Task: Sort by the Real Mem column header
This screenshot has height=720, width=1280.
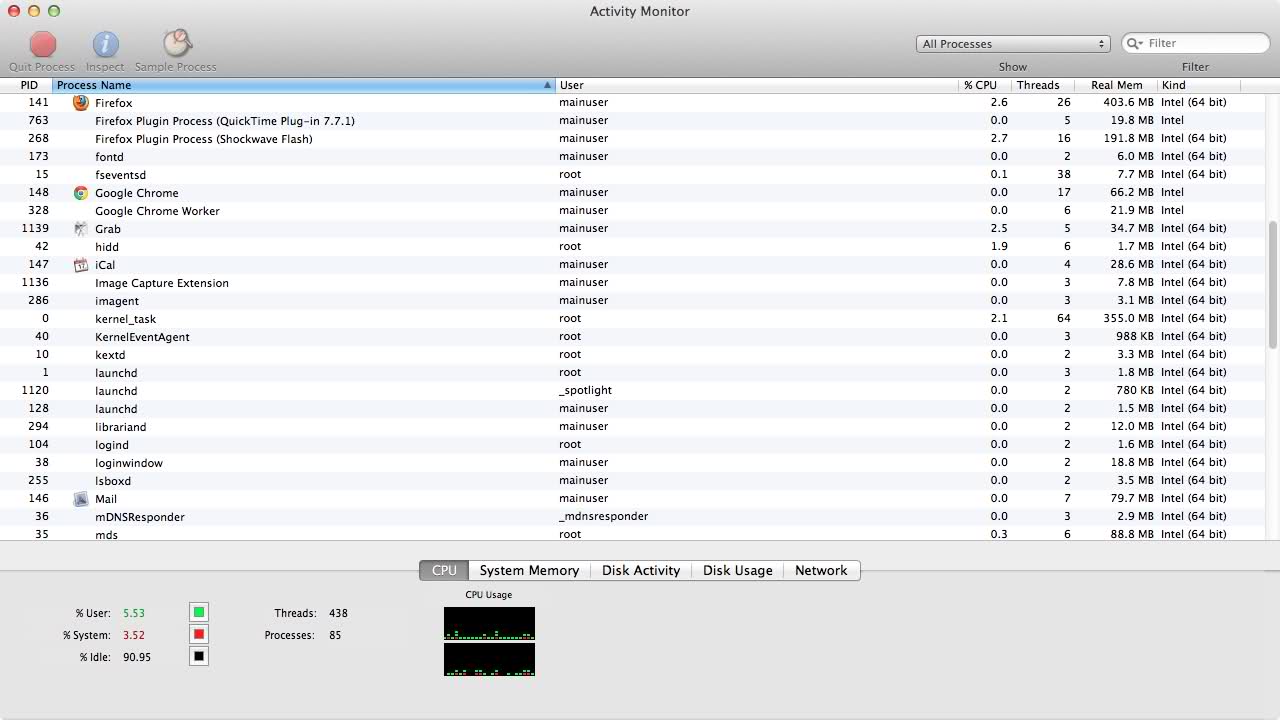Action: (1116, 85)
